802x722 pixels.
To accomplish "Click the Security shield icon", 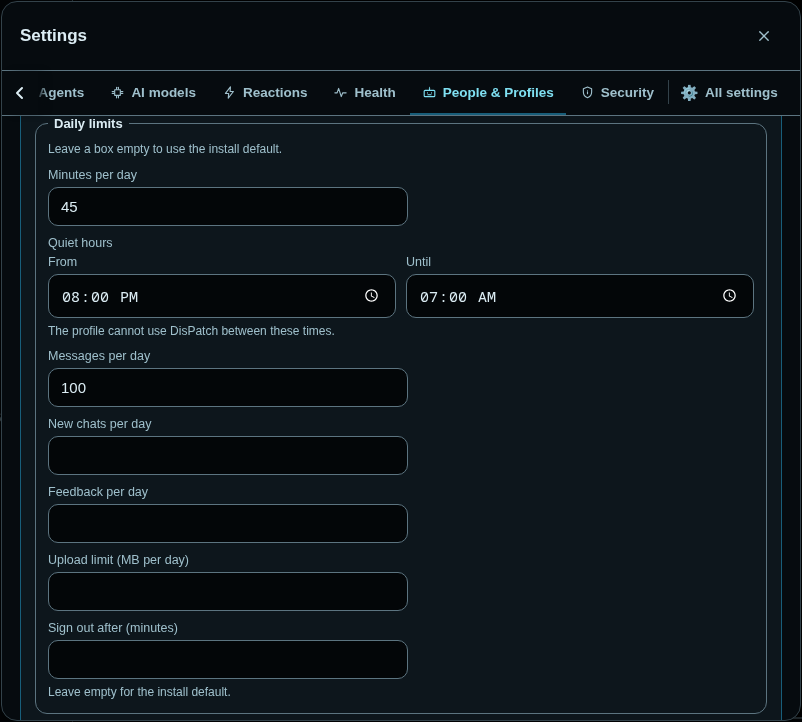I will [587, 93].
